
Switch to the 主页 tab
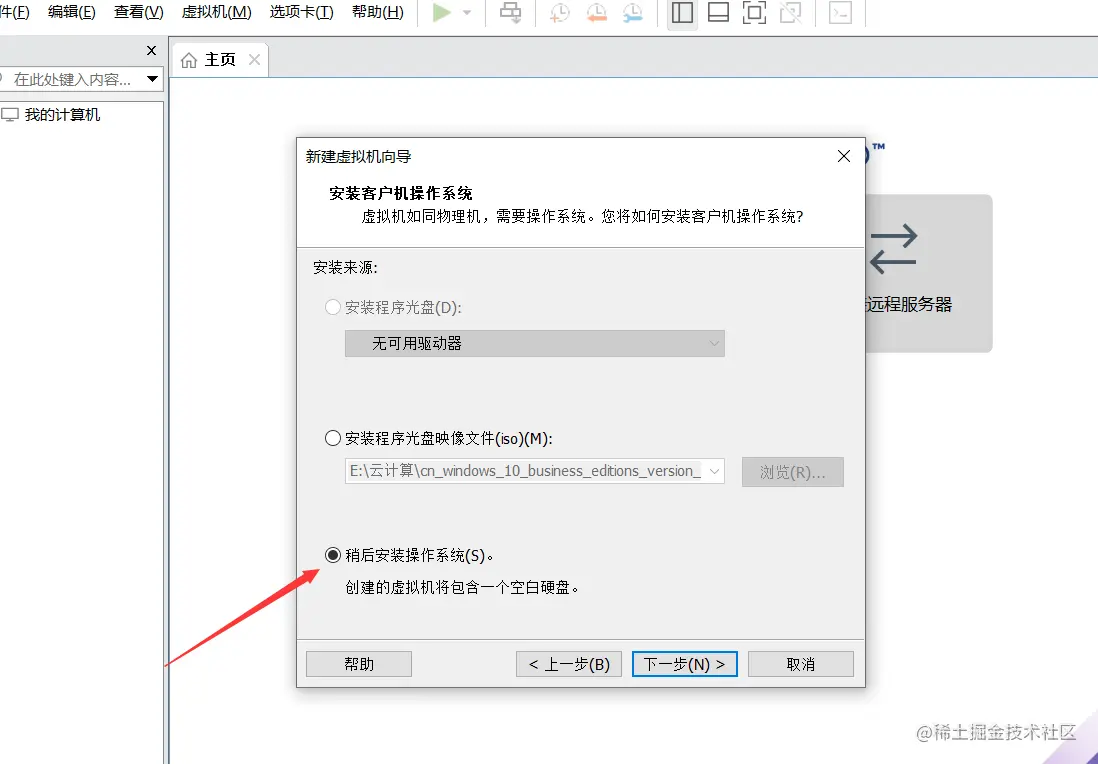tap(220, 60)
